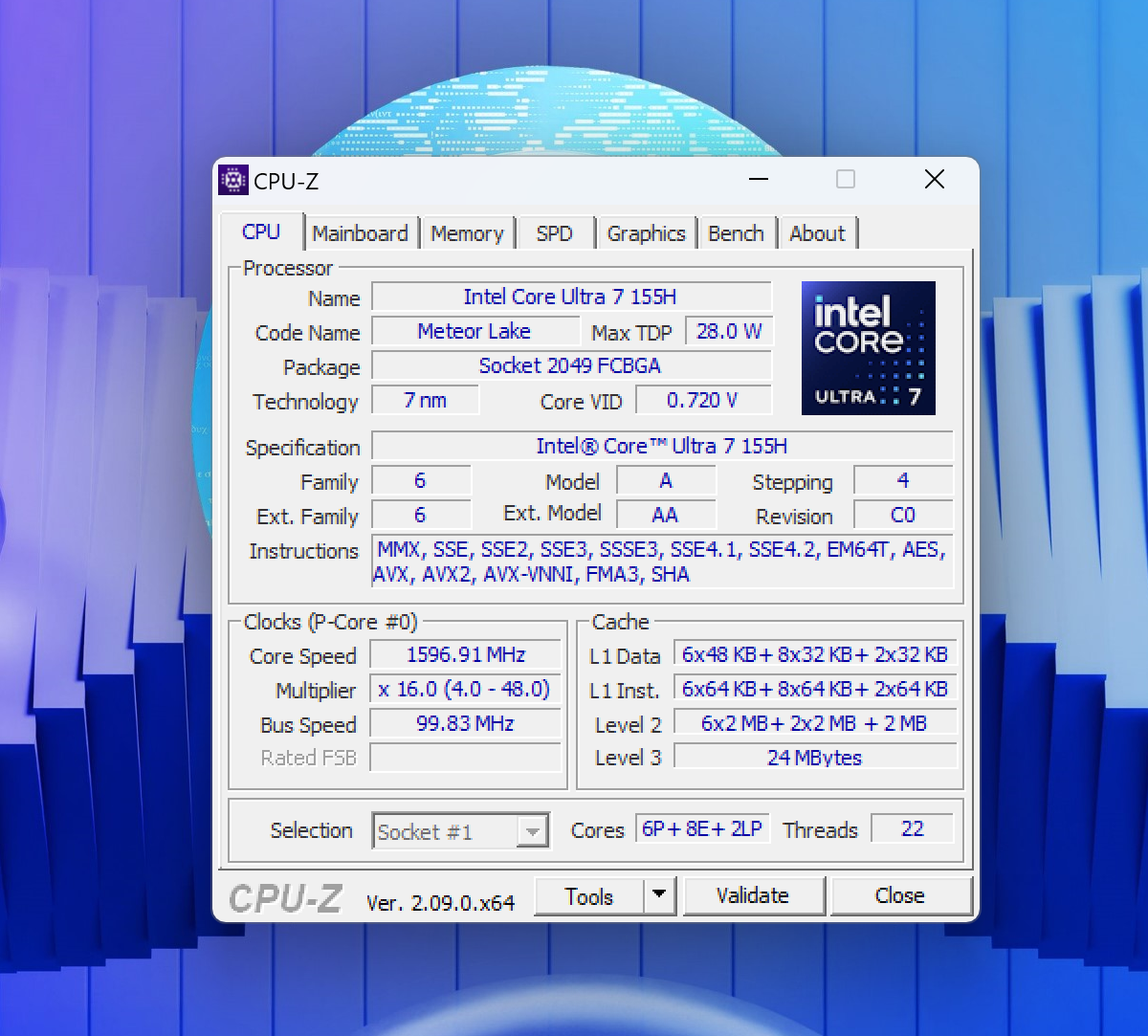Click the Specification field Intel® Core™ Ultra 7 155H
The image size is (1148, 1036).
point(662,446)
